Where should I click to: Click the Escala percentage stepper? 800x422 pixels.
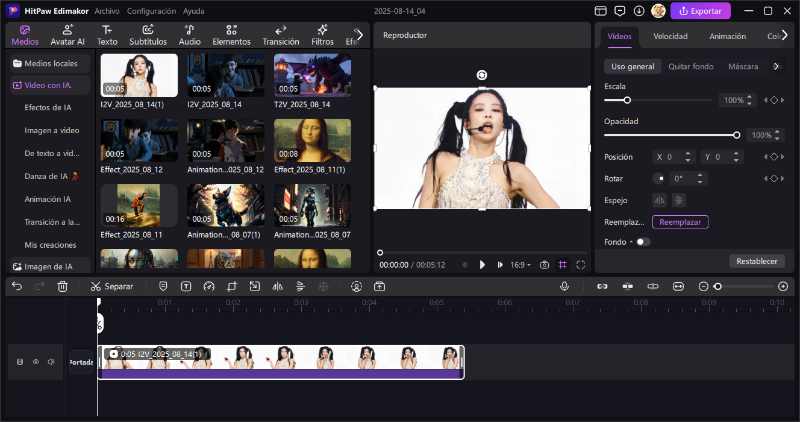point(749,100)
